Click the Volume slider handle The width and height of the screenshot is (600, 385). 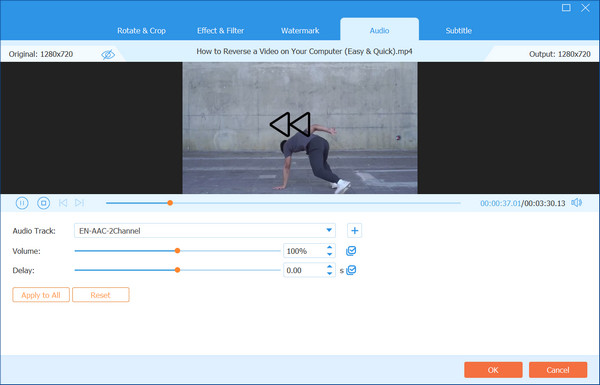(177, 251)
